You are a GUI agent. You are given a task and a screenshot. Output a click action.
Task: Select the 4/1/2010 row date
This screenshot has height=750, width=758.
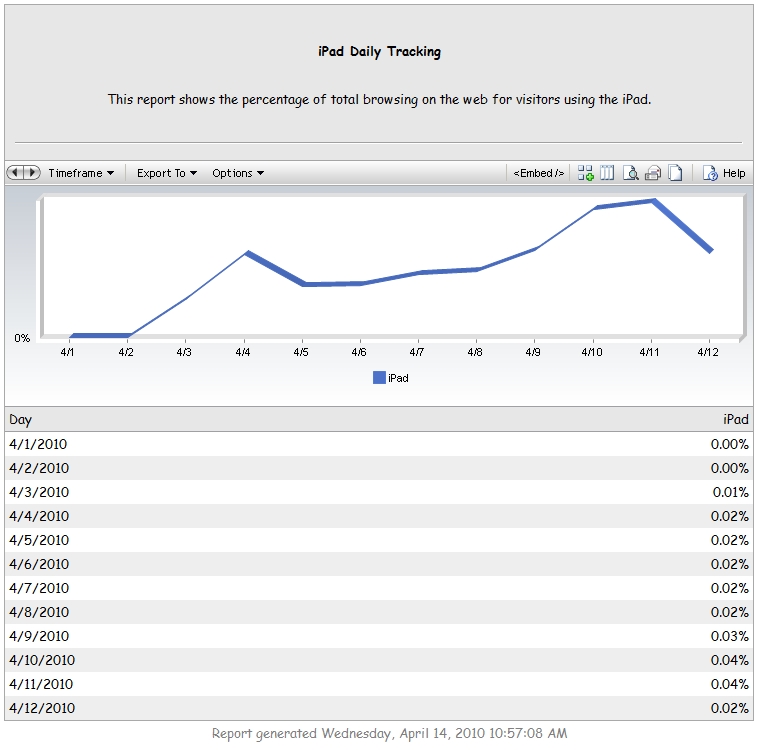(x=38, y=444)
